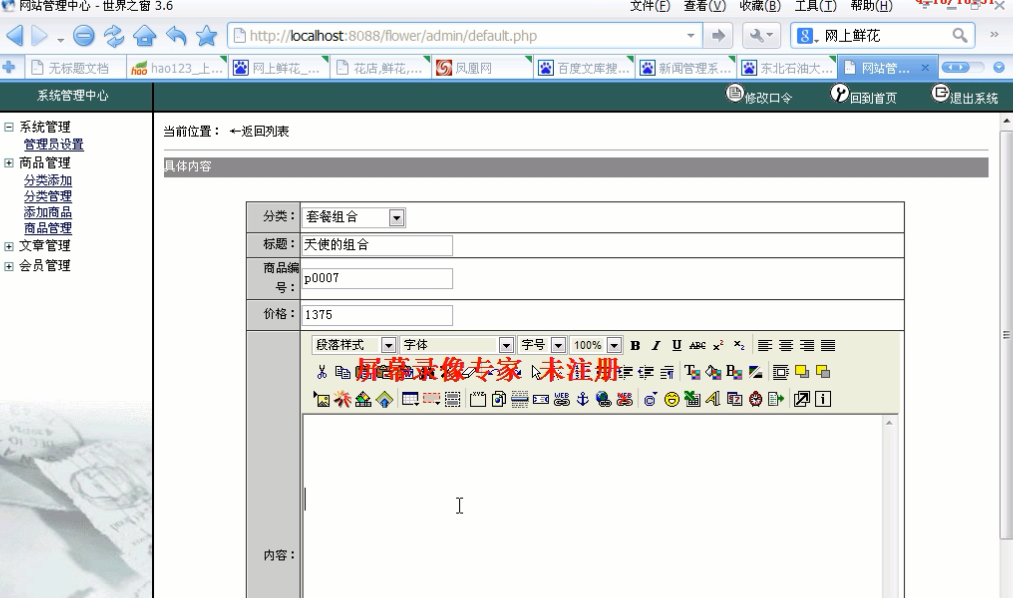Screen dimensions: 1013x598
Task: Insert an image via the picture icon
Action: click(x=321, y=399)
